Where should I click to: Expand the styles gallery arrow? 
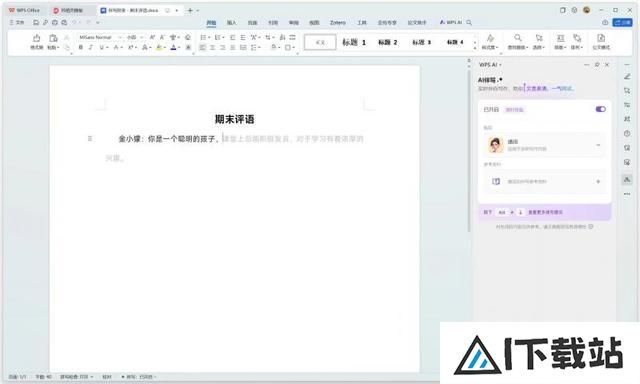(475, 48)
